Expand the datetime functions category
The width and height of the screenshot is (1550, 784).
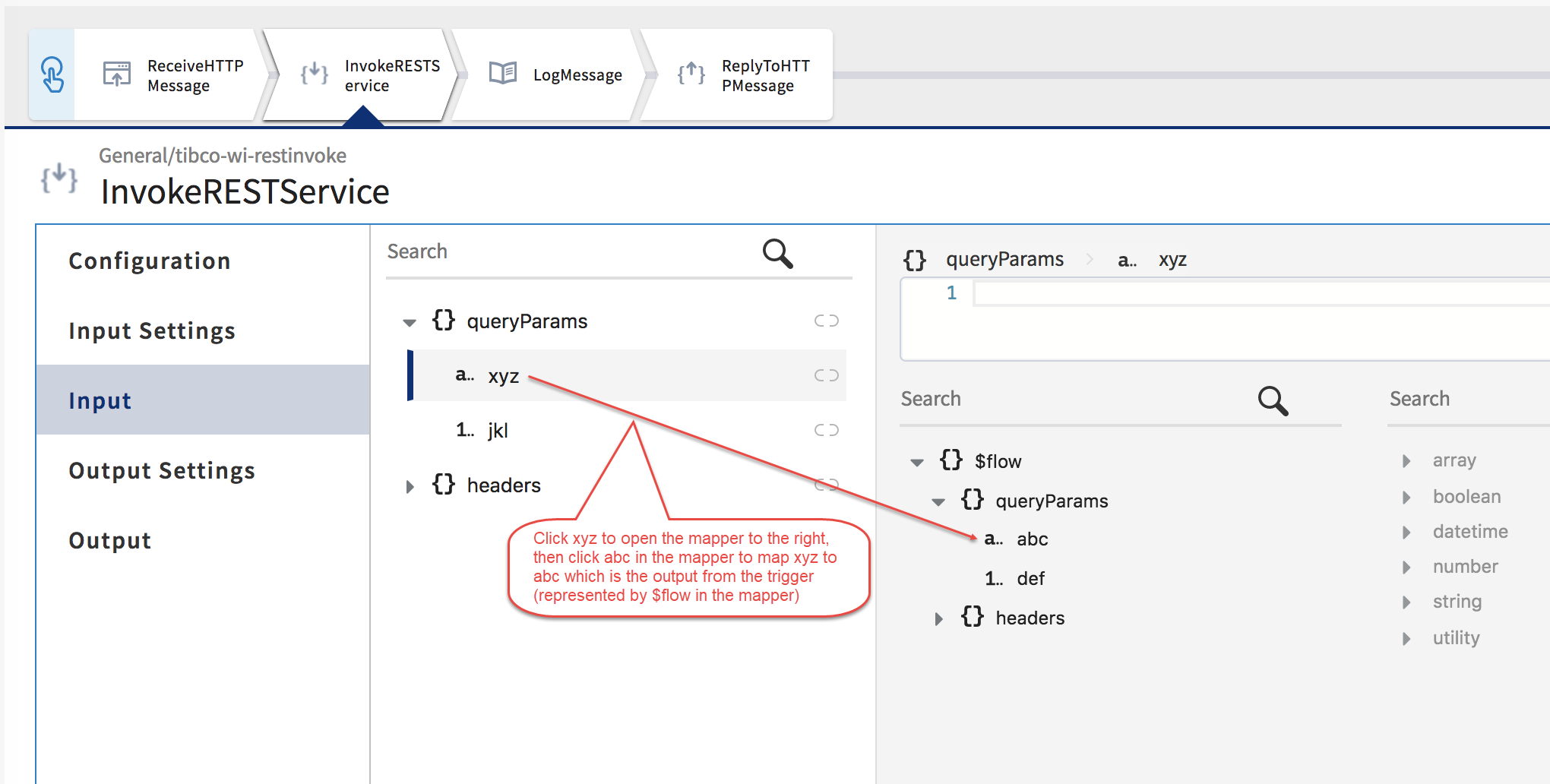click(1406, 533)
